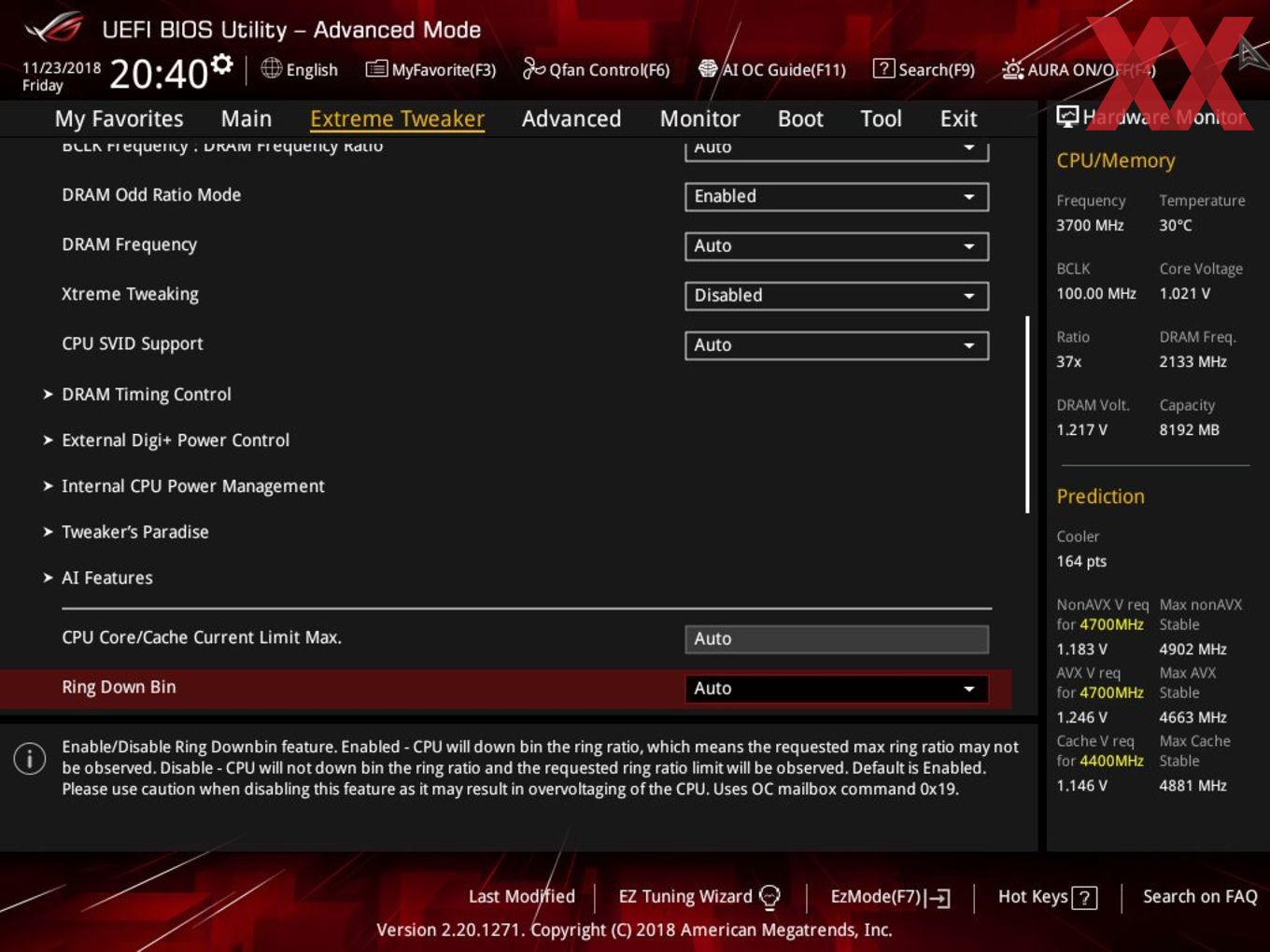Click the Last Modified button
This screenshot has width=1270, height=952.
tap(522, 897)
